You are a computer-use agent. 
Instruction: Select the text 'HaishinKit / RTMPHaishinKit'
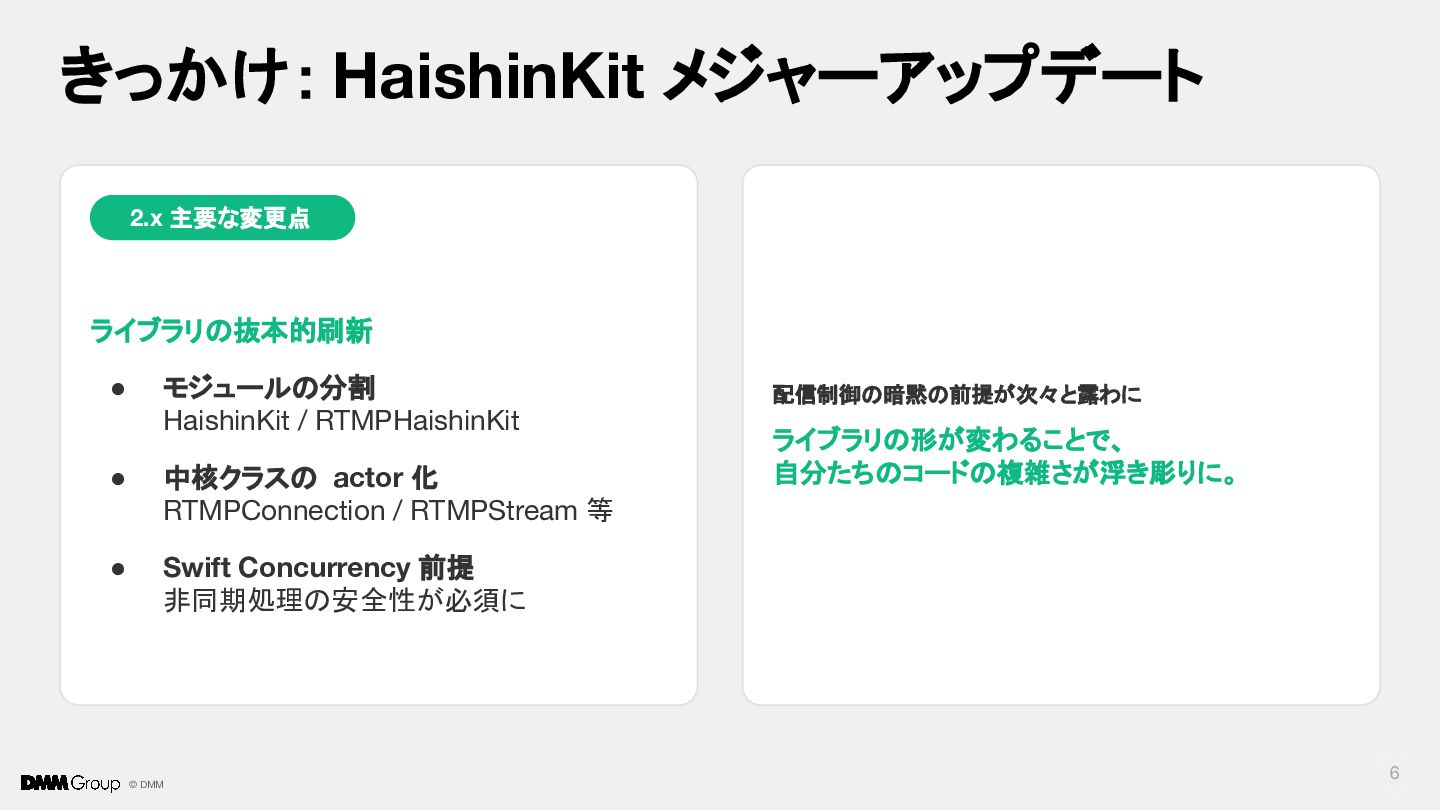(341, 421)
